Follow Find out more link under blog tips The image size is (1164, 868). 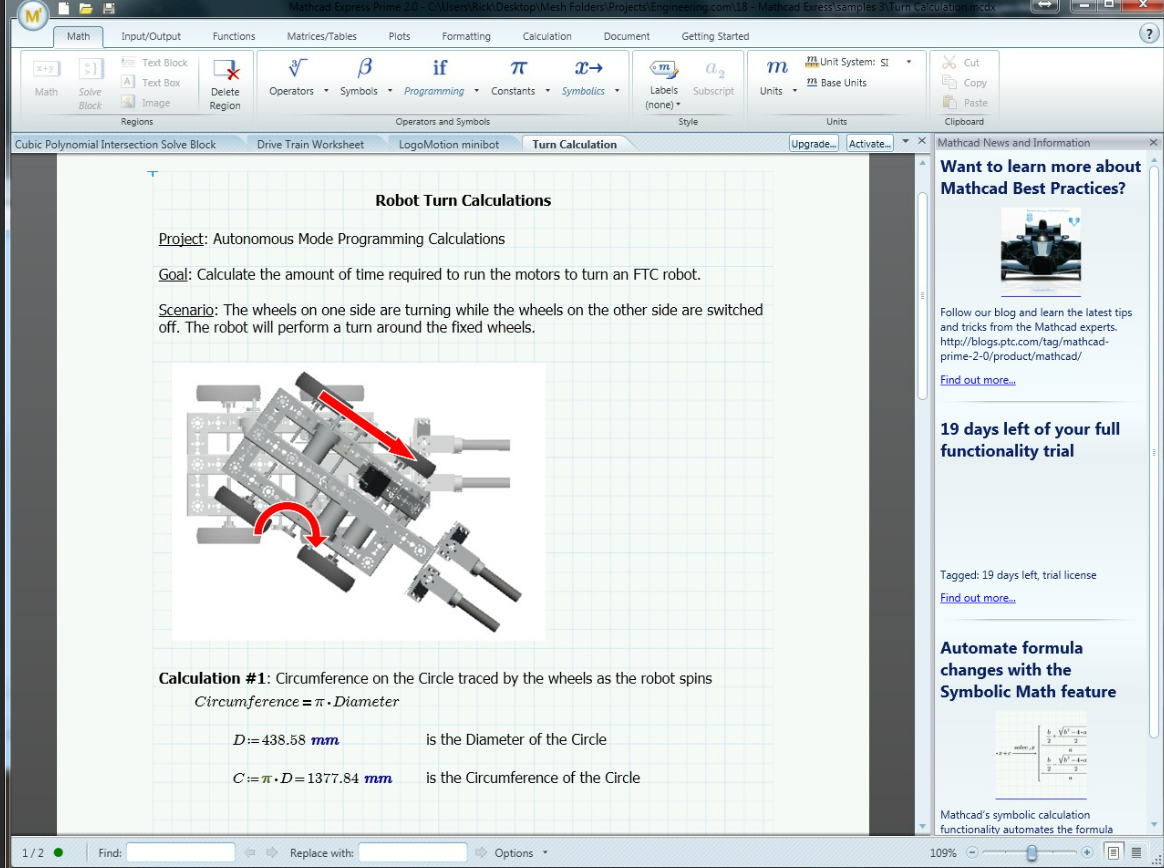click(x=978, y=379)
